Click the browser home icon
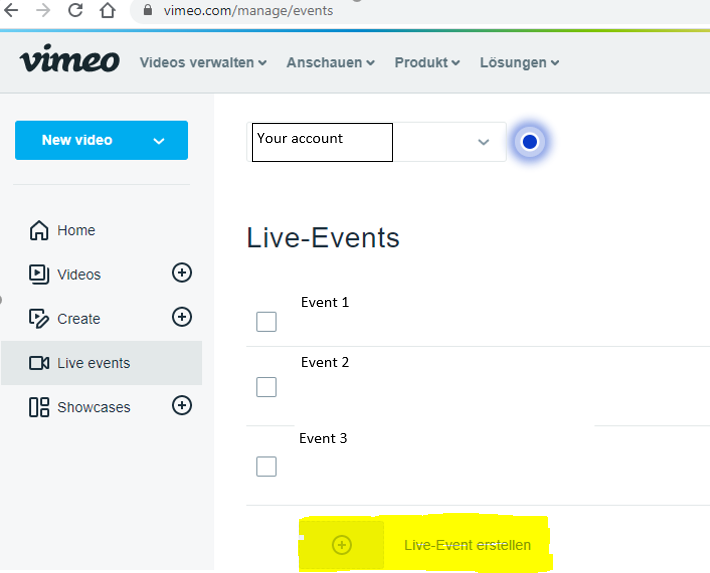The height and width of the screenshot is (573, 710). point(108,11)
